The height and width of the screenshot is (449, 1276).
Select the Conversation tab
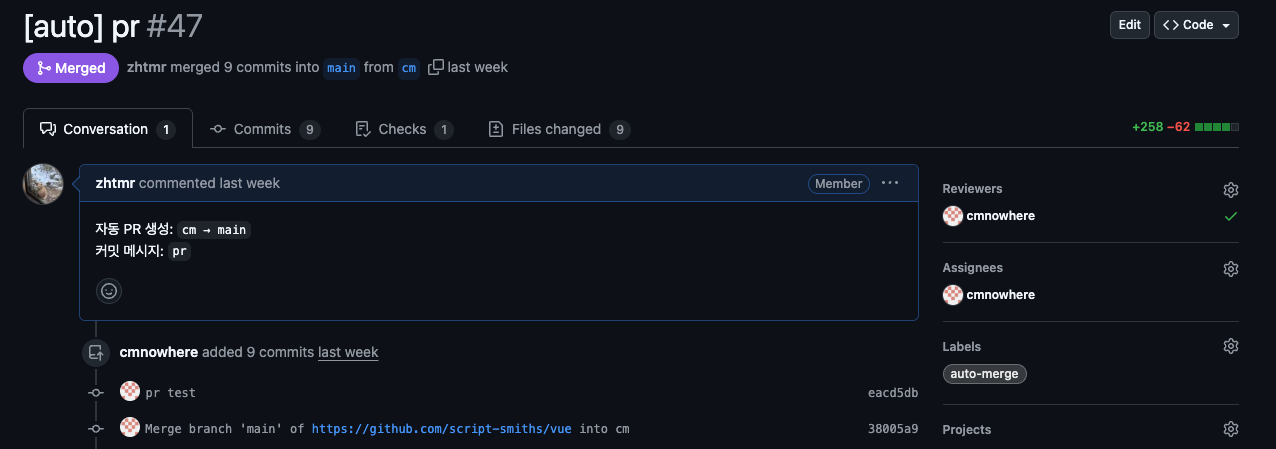(x=108, y=129)
